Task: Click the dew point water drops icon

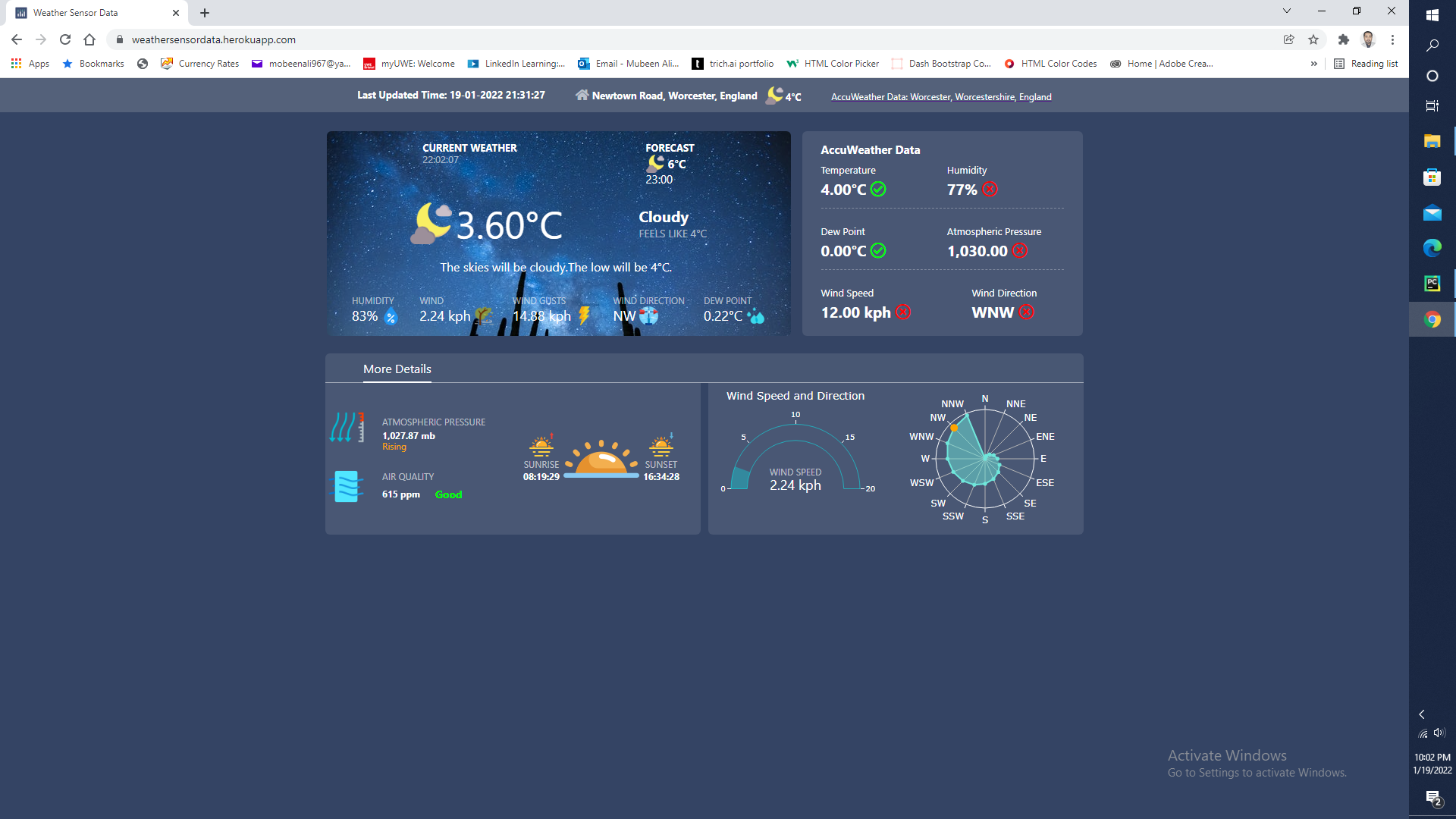Action: click(x=756, y=317)
